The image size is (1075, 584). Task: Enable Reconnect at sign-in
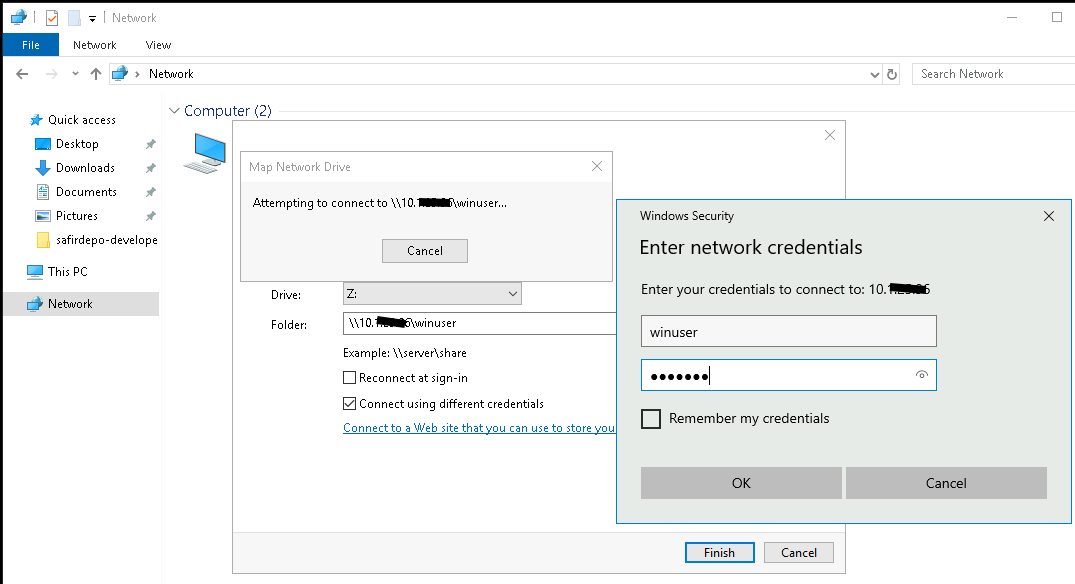pyautogui.click(x=350, y=378)
